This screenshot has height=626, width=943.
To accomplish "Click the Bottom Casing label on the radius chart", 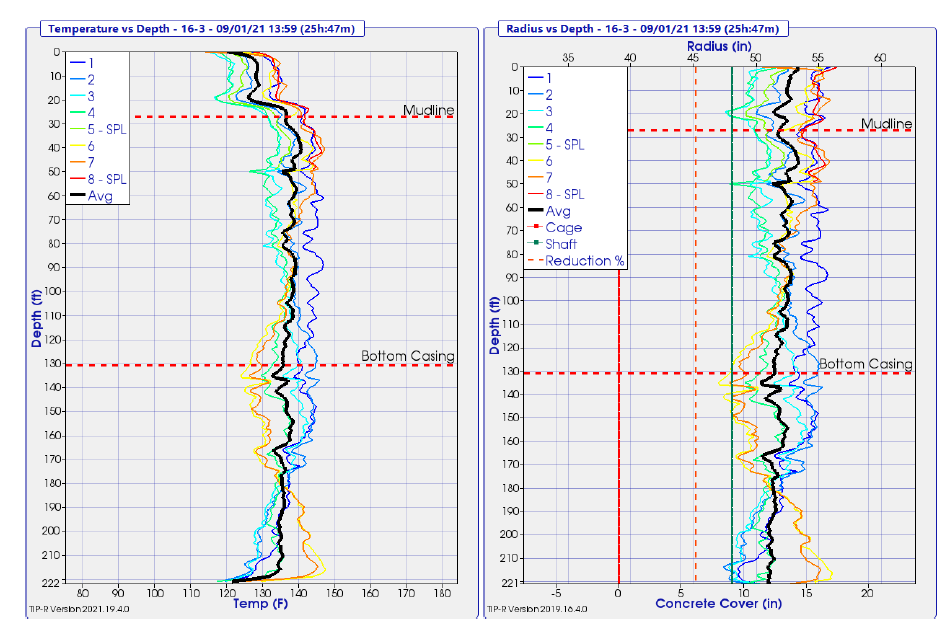I will (866, 364).
